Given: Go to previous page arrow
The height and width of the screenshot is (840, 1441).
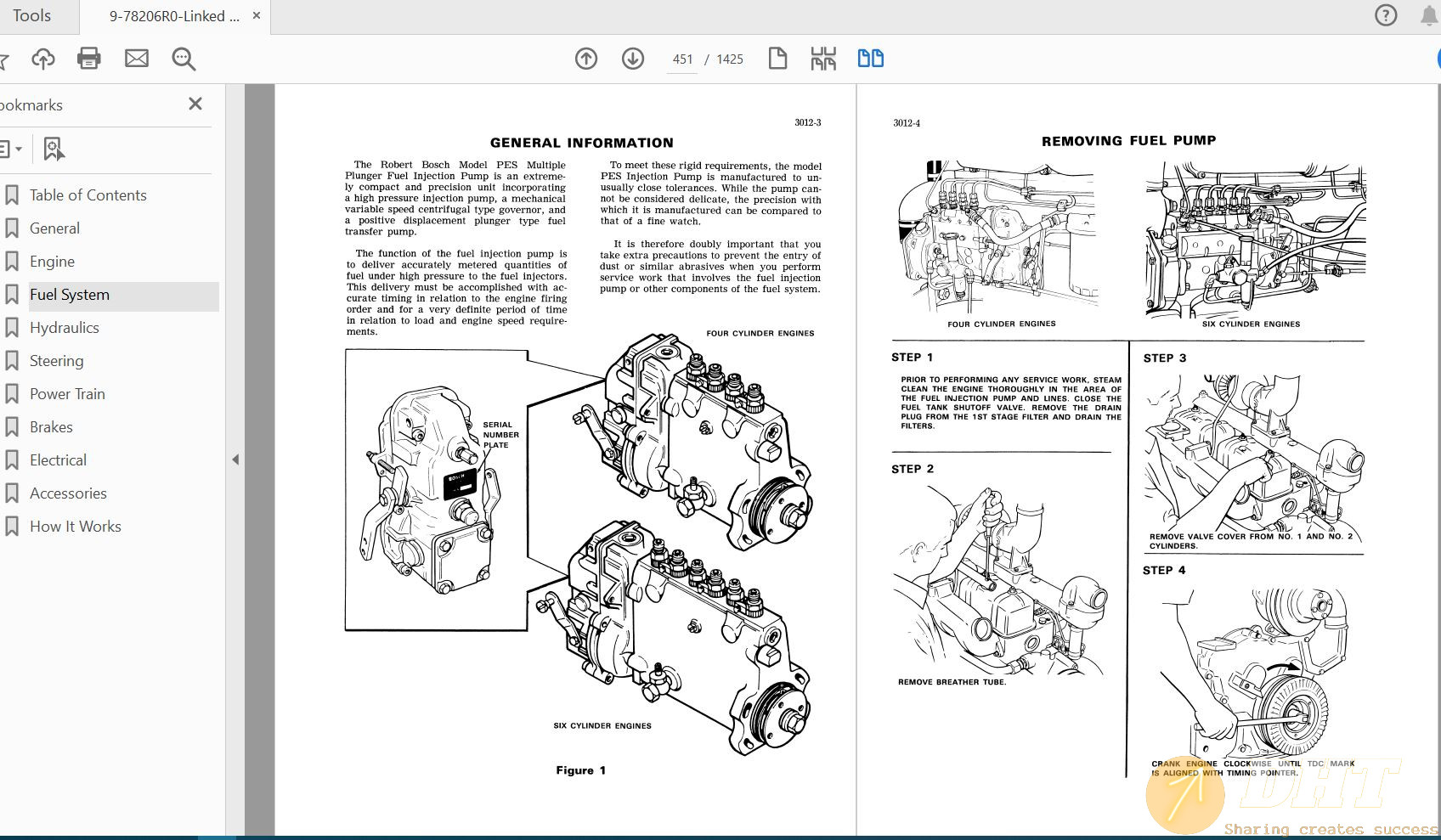Looking at the screenshot, I should click(586, 59).
